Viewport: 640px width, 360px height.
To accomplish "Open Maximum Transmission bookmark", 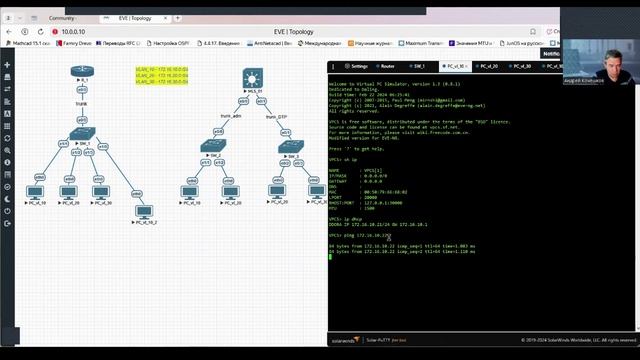I will tap(421, 43).
